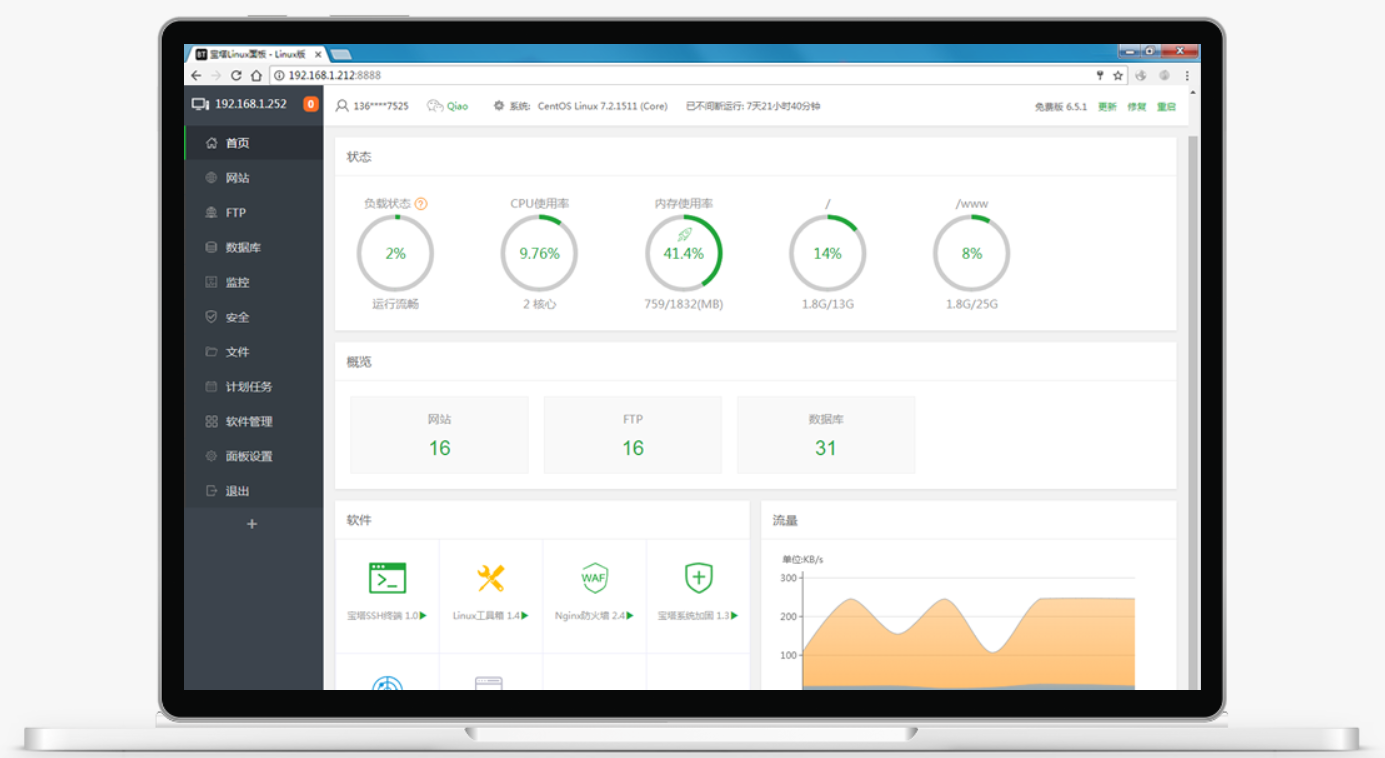This screenshot has width=1385, height=758.
Task: Open the 宝塔SSH终端 terminal icon
Action: click(388, 578)
